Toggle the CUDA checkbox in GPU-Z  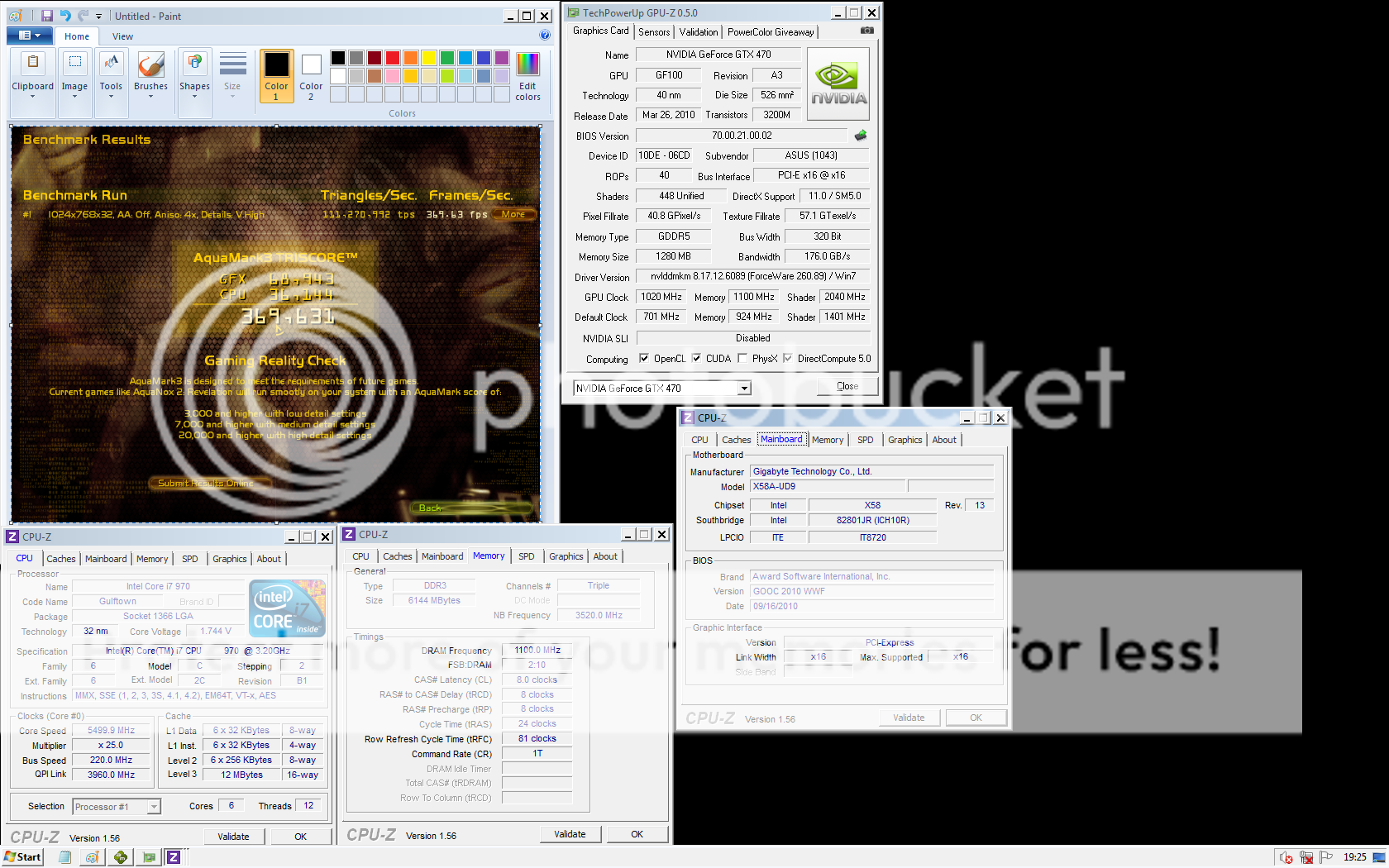(697, 359)
